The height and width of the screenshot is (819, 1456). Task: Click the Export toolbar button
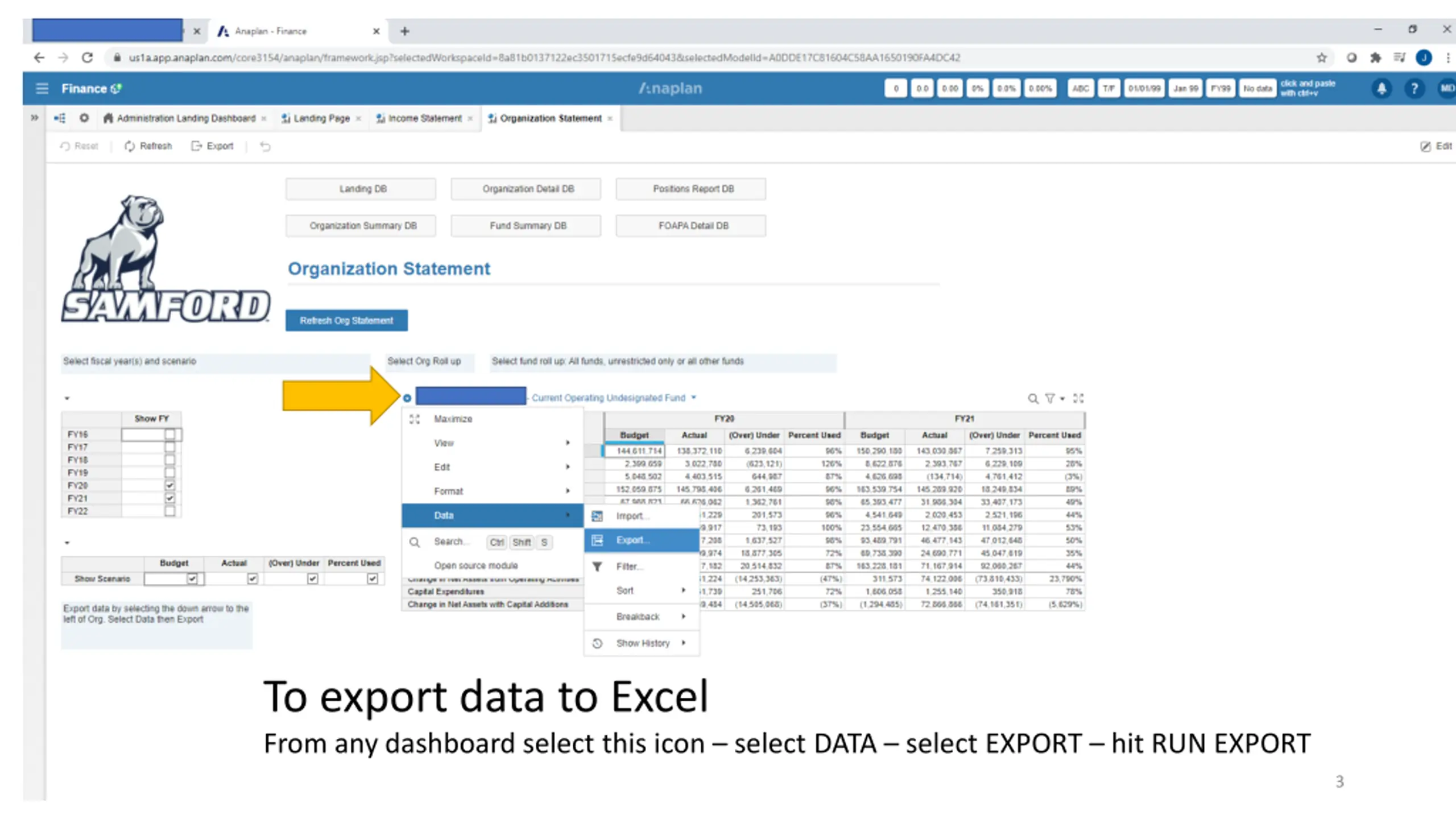pyautogui.click(x=212, y=146)
